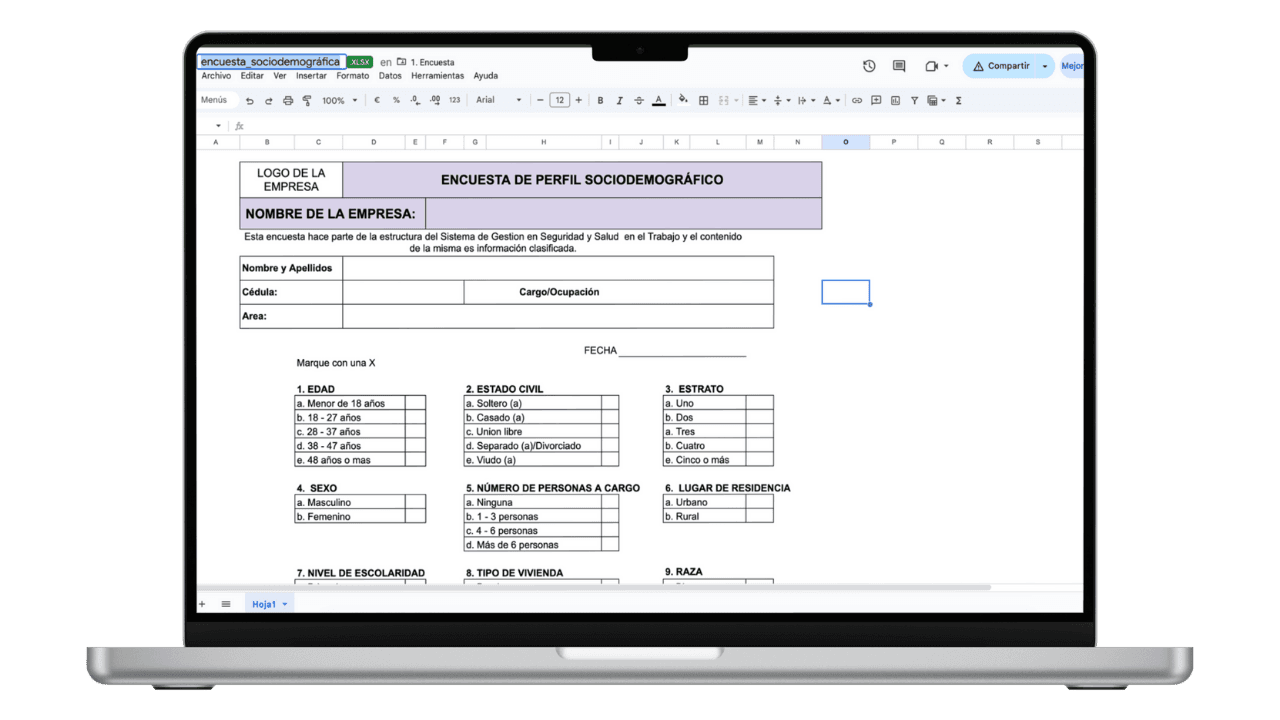This screenshot has height=720, width=1280.
Task: Create a filter
Action: coord(915,100)
